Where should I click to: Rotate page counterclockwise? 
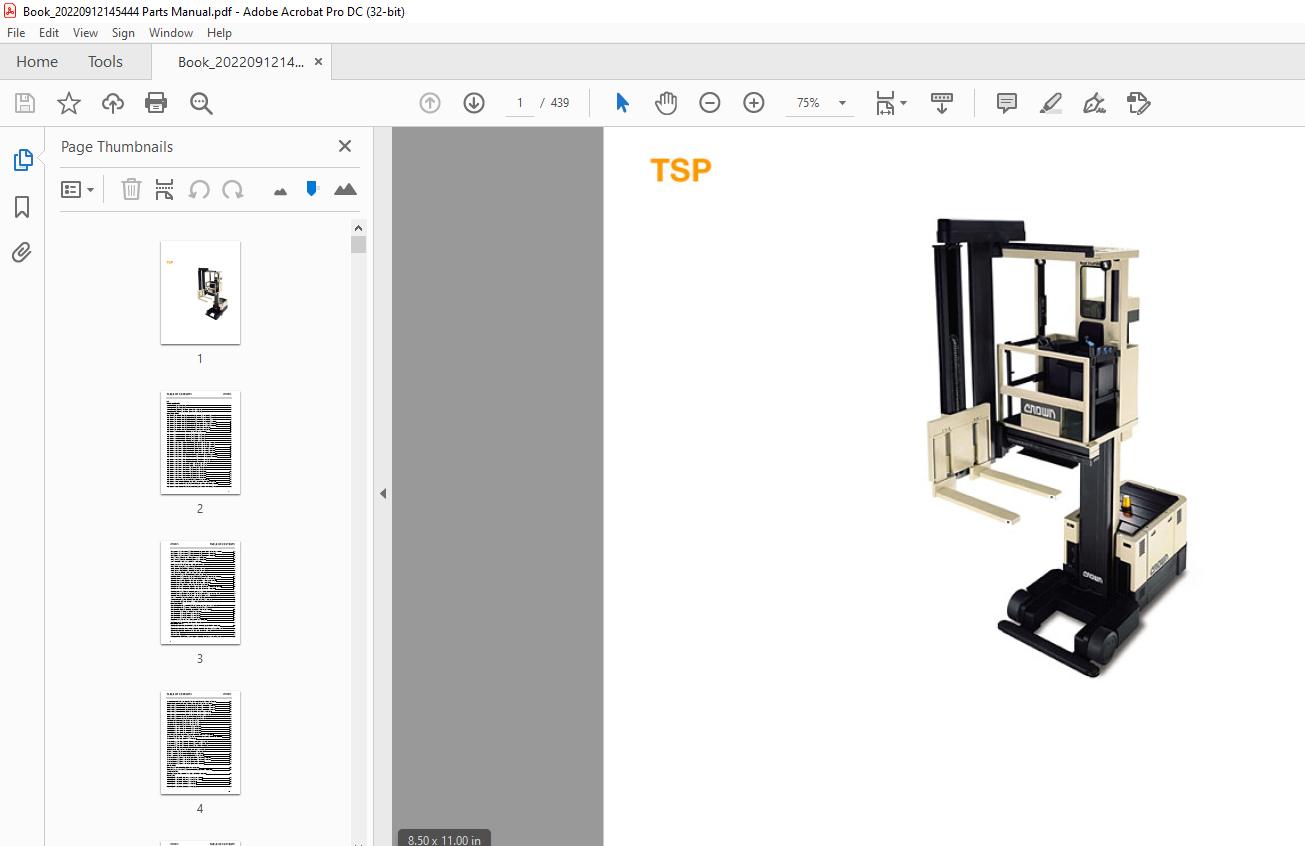(199, 189)
